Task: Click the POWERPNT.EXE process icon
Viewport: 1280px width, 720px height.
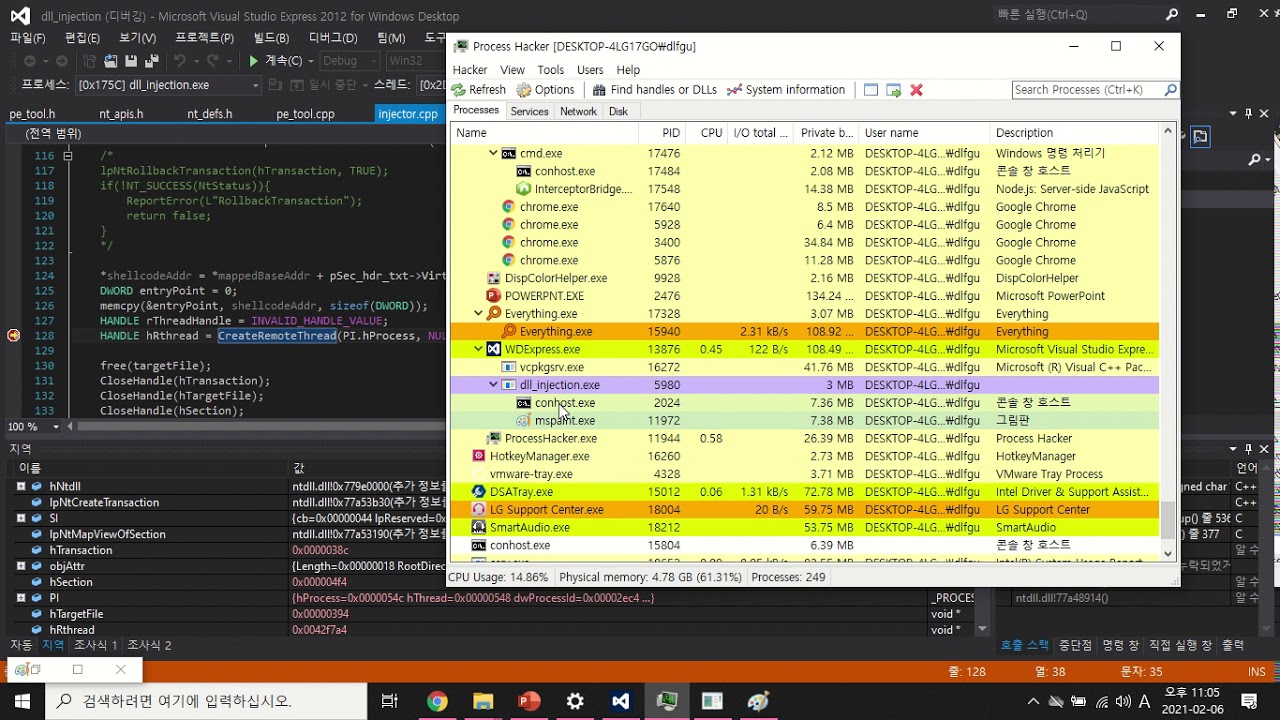Action: pos(493,296)
